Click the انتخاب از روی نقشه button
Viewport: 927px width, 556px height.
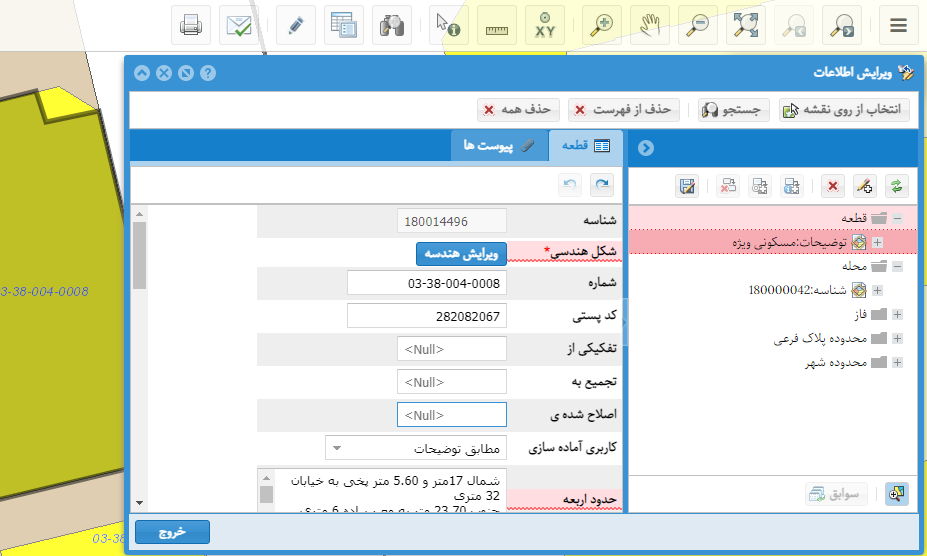click(844, 109)
